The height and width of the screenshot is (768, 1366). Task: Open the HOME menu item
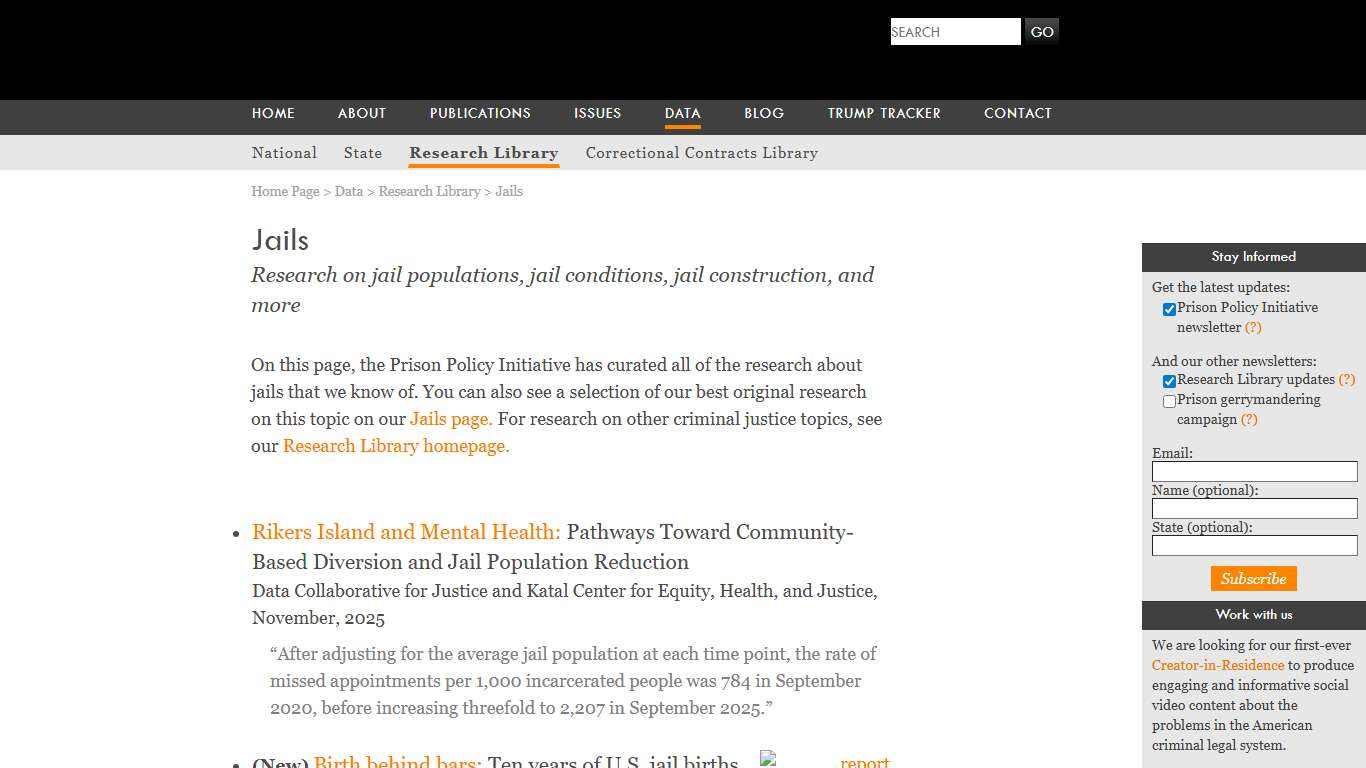273,113
